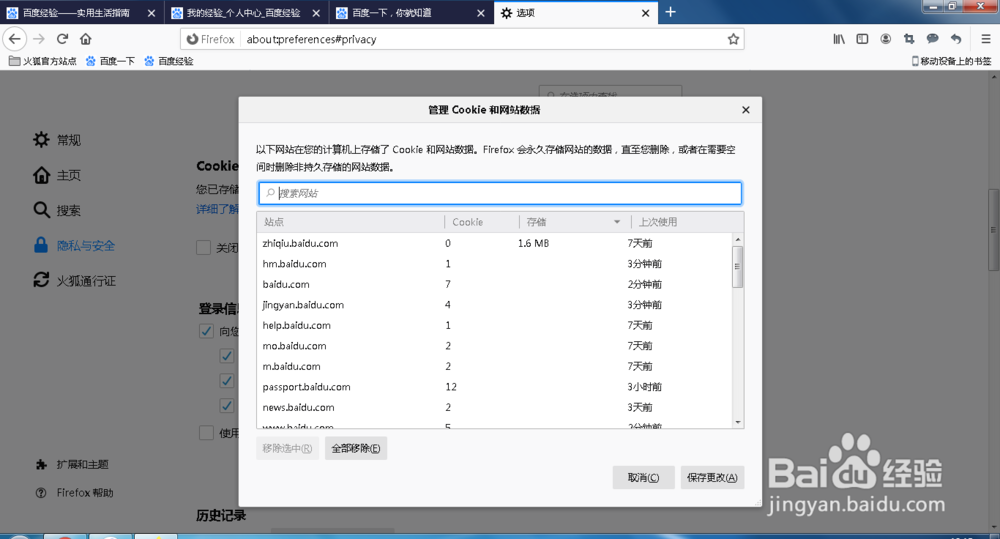Select help.baidu.com row

495,325
